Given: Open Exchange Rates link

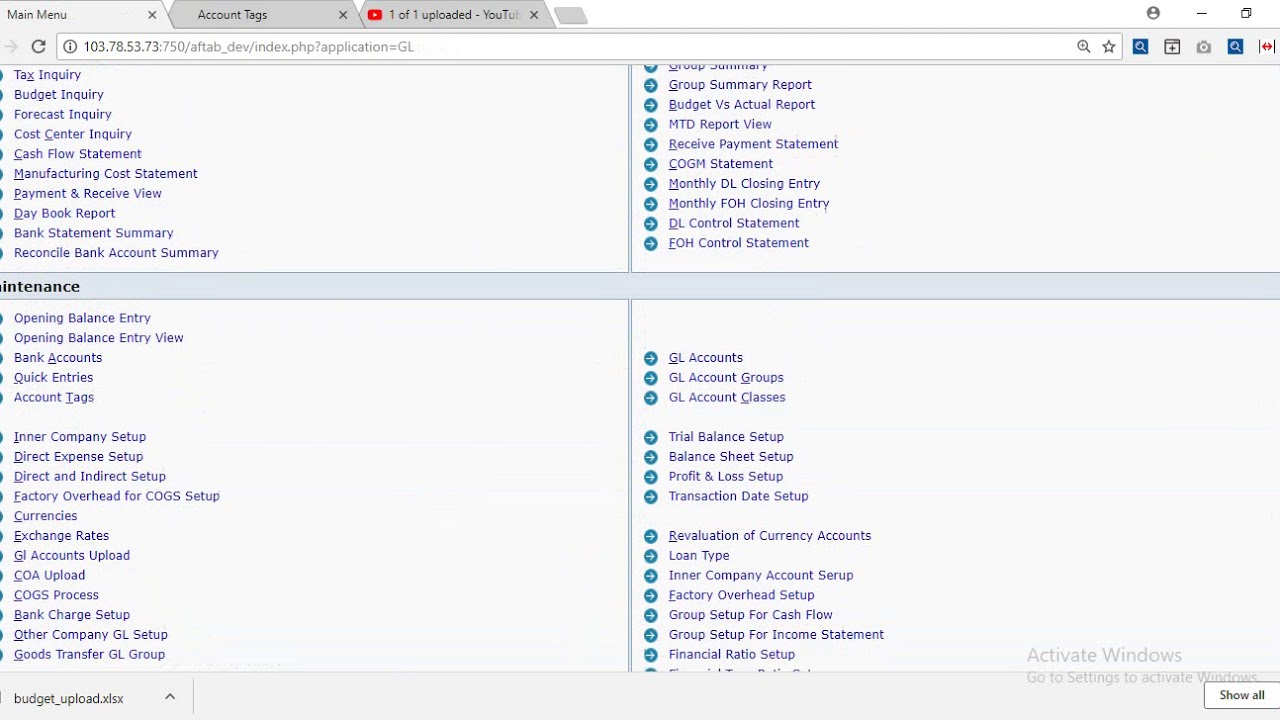Looking at the screenshot, I should point(61,536).
